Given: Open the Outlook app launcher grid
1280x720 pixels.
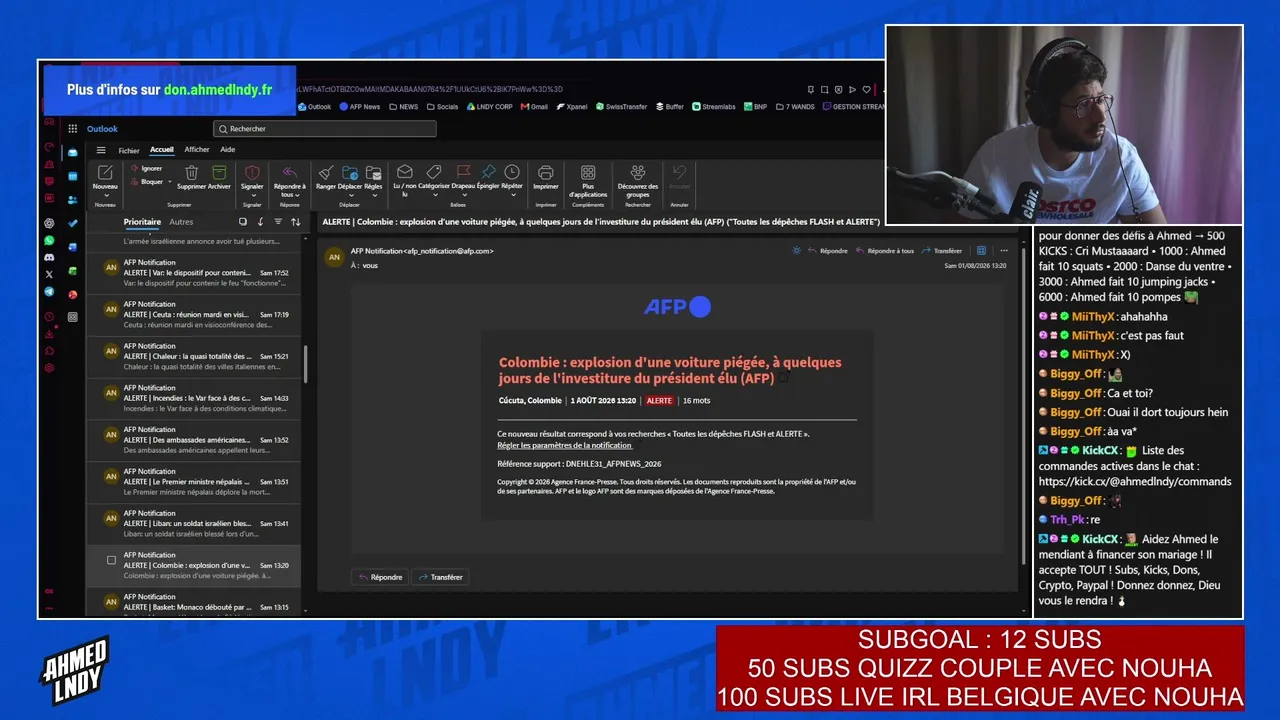Looking at the screenshot, I should pyautogui.click(x=73, y=129).
